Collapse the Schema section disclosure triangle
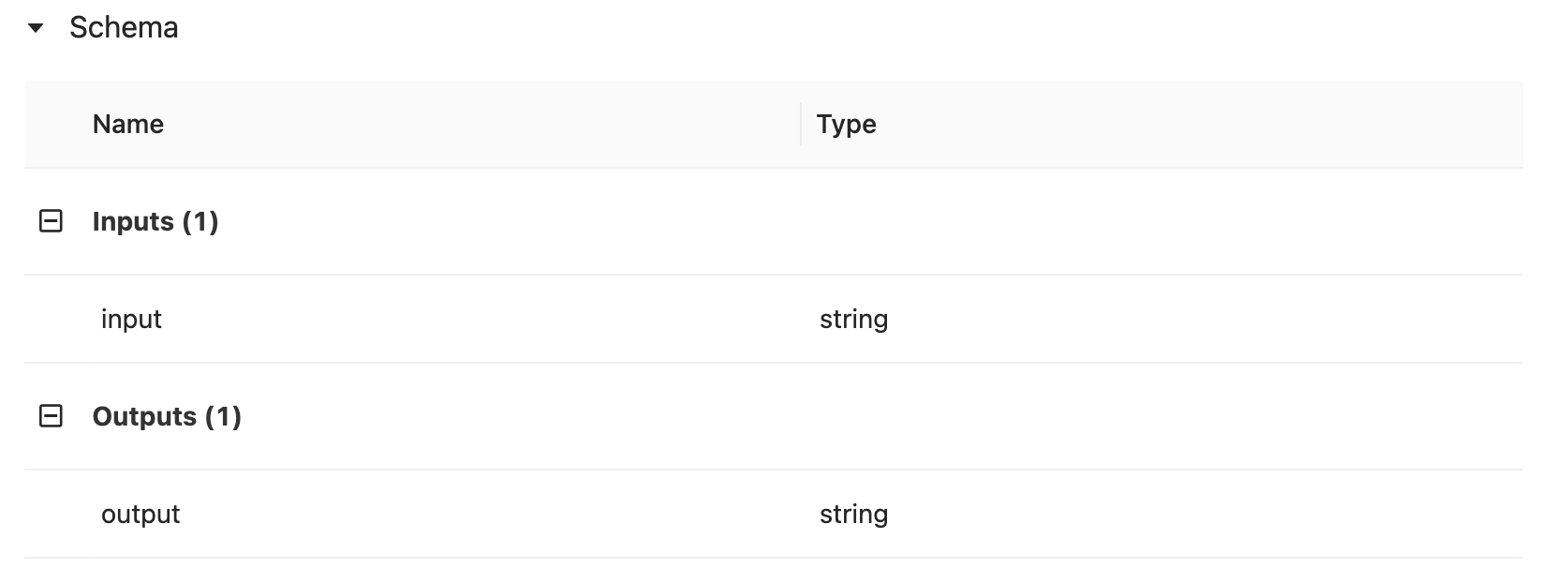This screenshot has width=1568, height=583. click(36, 28)
